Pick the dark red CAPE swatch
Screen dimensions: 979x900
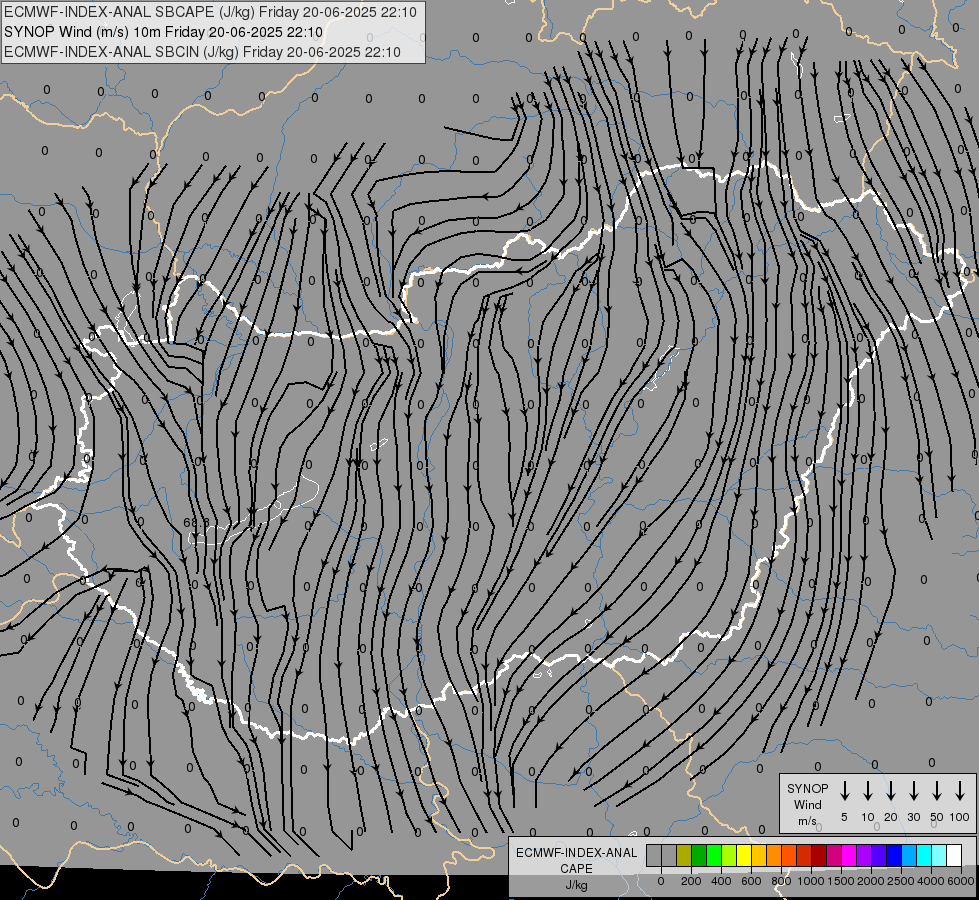819,855
